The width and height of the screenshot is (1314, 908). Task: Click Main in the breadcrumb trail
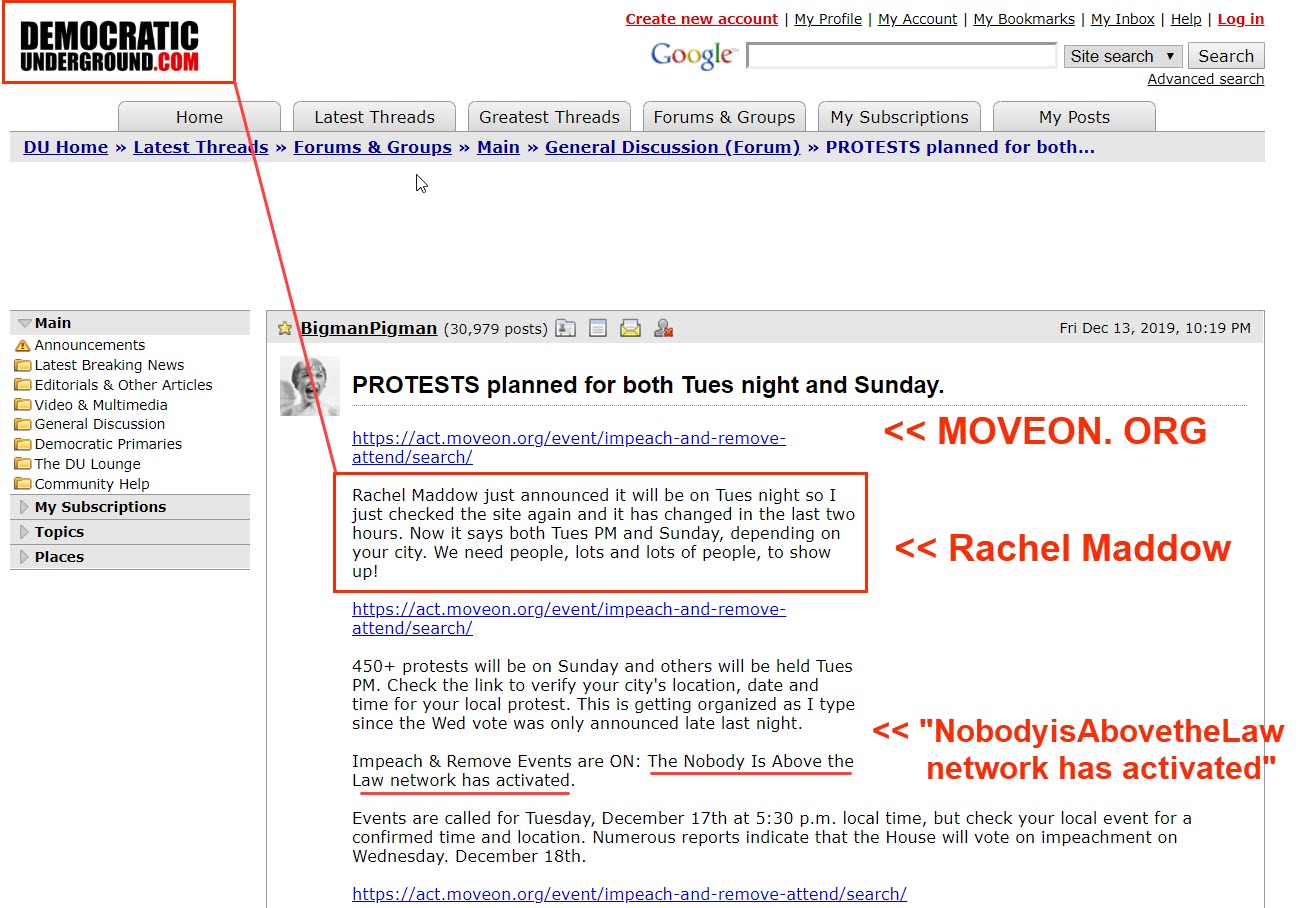point(498,147)
